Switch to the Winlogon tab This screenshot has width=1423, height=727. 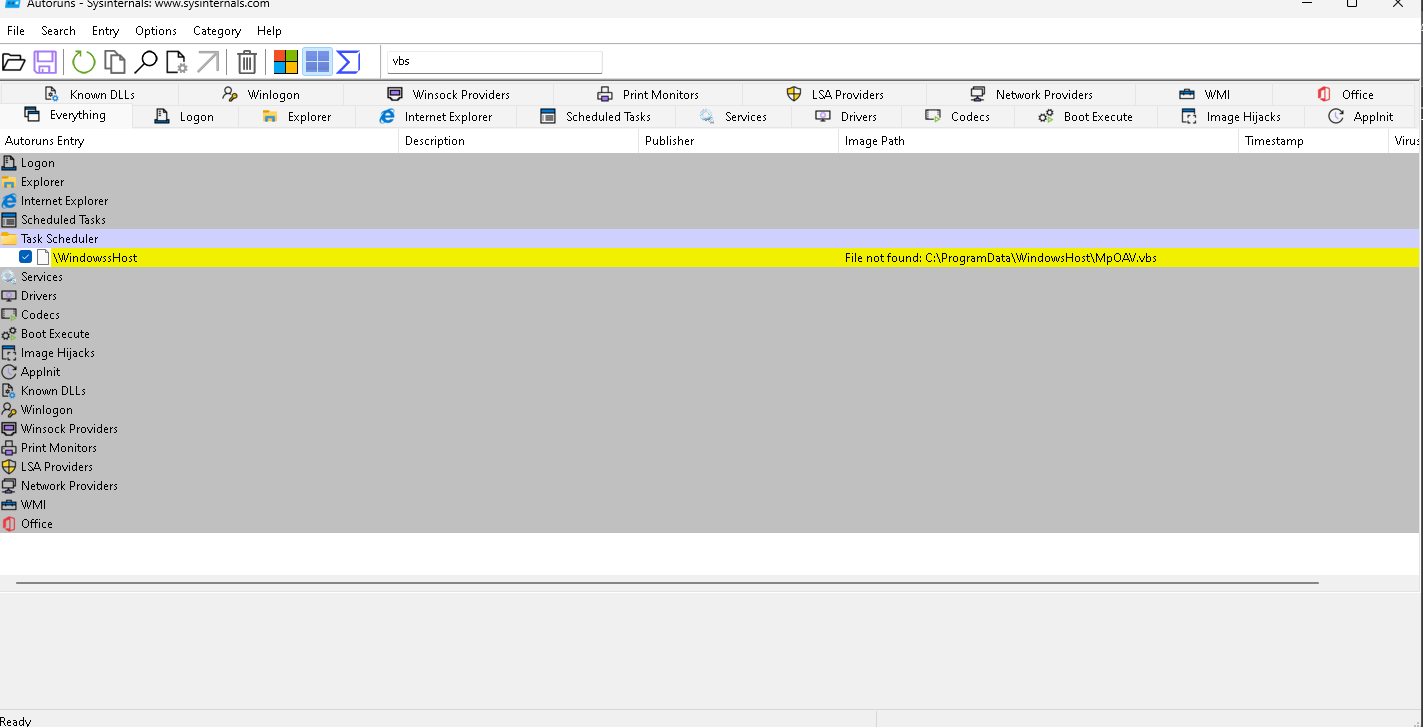coord(261,94)
